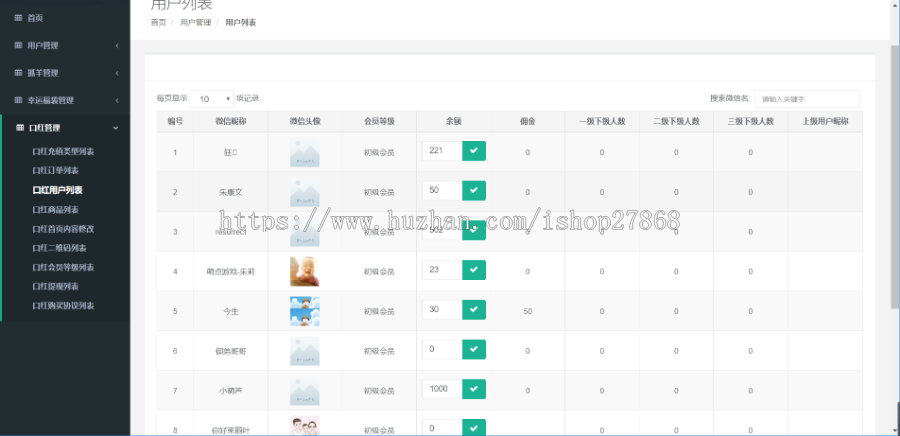Confirm balance in row 8
900x436 pixels.
coord(474,428)
